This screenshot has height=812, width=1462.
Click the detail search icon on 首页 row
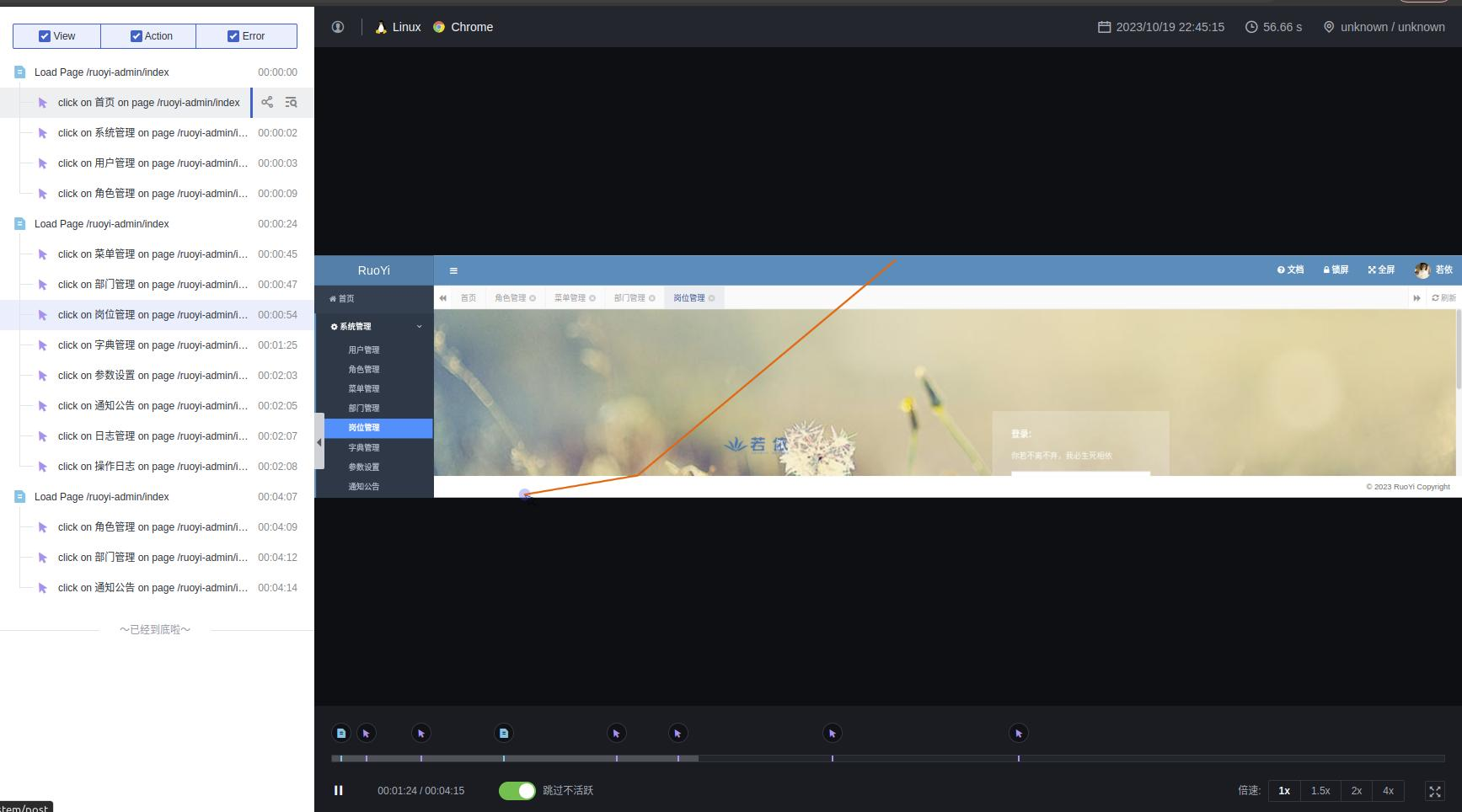click(292, 102)
